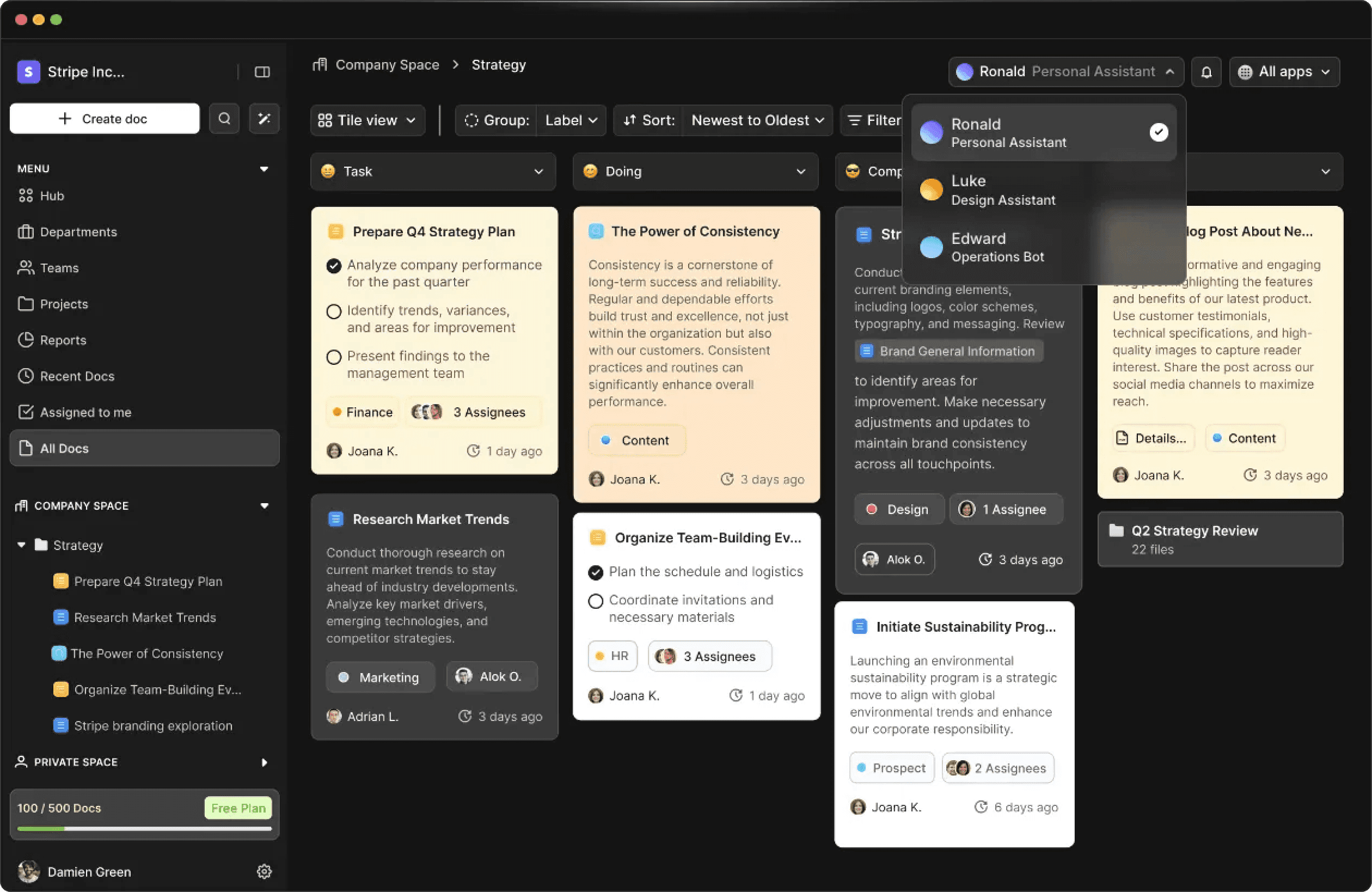Open Reports in the menu
The image size is (1372, 892).
coord(63,340)
